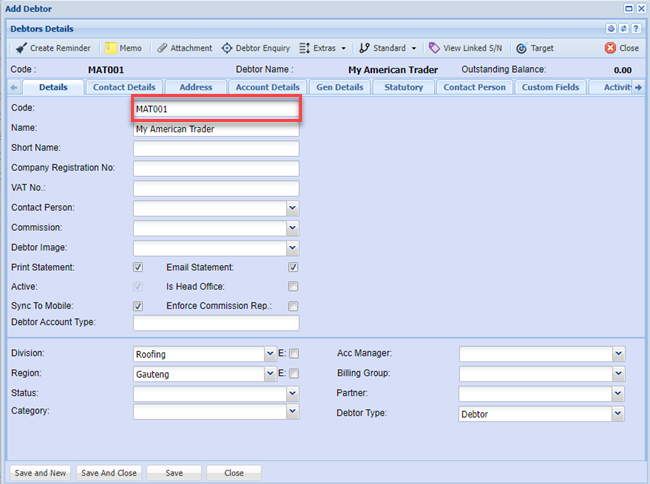Click into the VAT No. input field
The image size is (650, 484).
point(216,188)
